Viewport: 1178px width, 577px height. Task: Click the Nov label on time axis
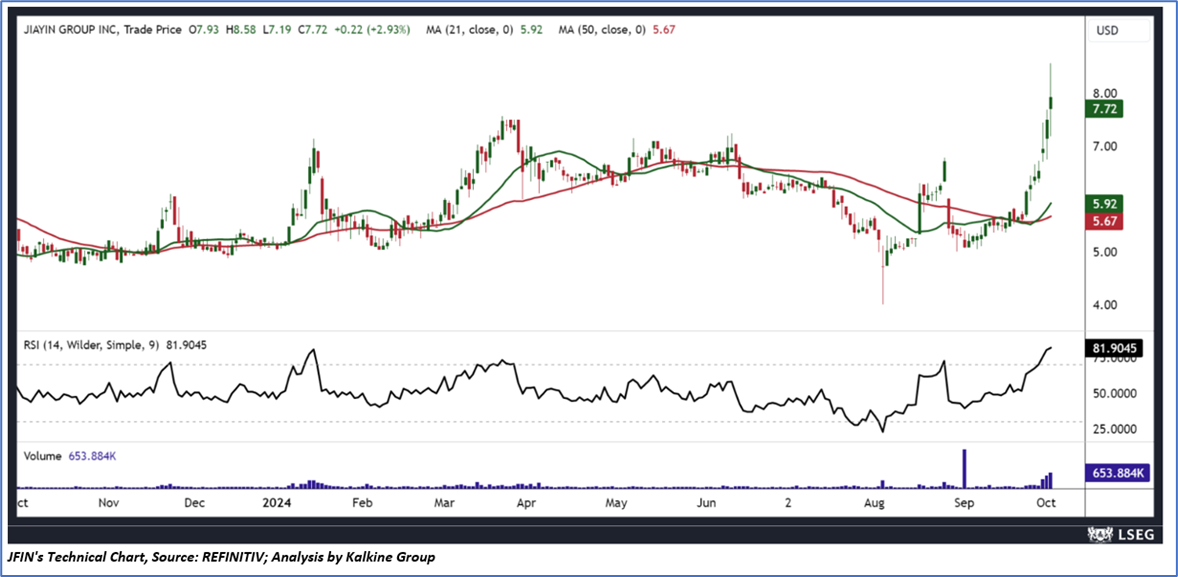pos(110,501)
